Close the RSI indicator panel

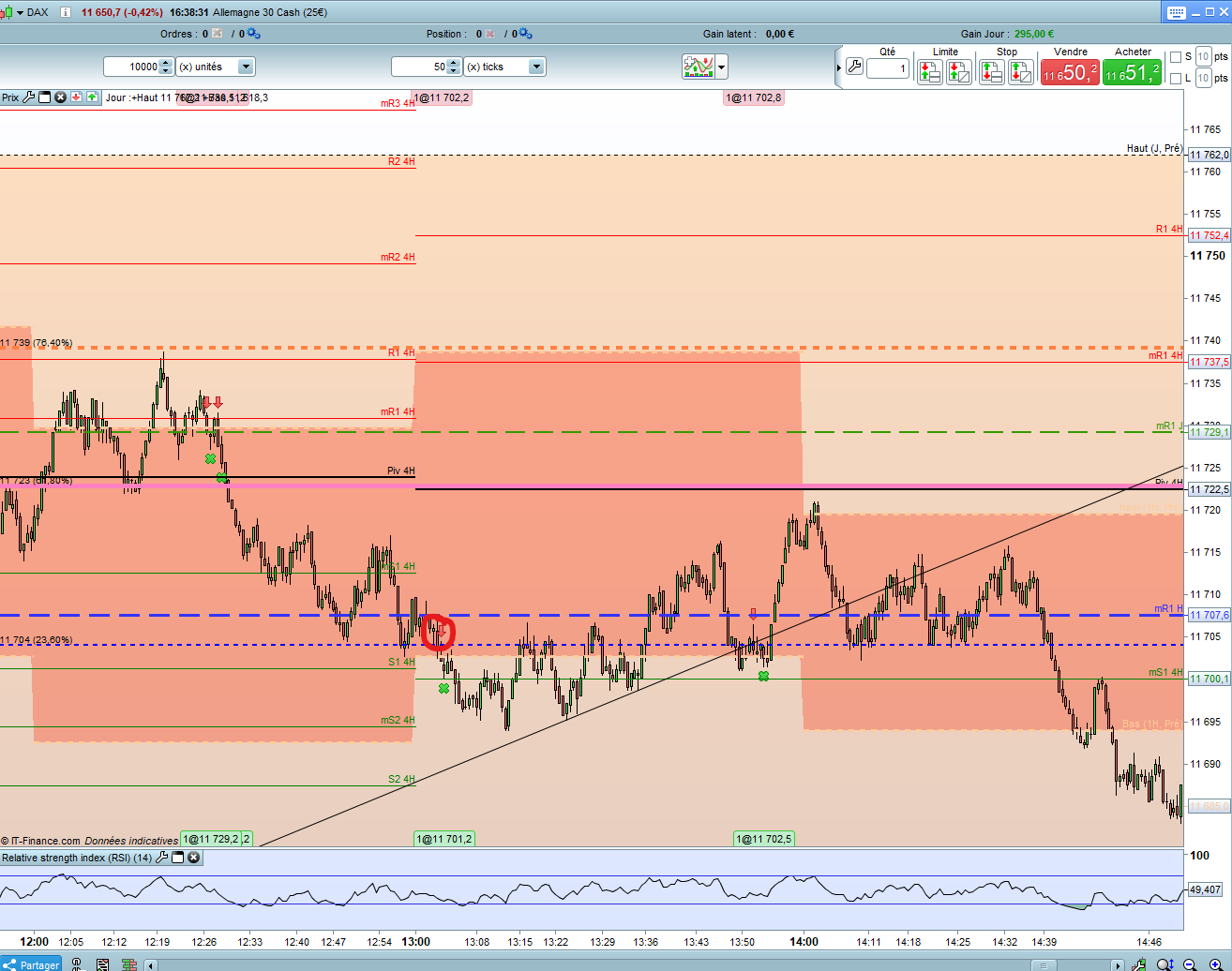(x=194, y=858)
